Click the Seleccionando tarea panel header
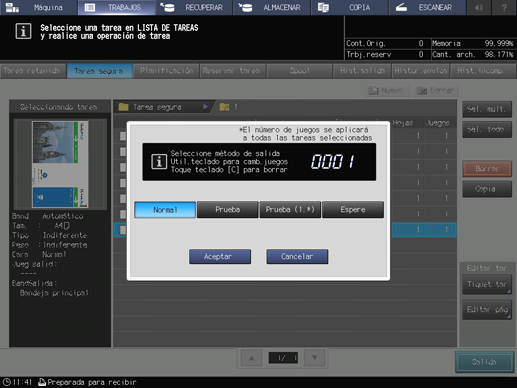Screen dimensions: 517x388 (x=59, y=107)
